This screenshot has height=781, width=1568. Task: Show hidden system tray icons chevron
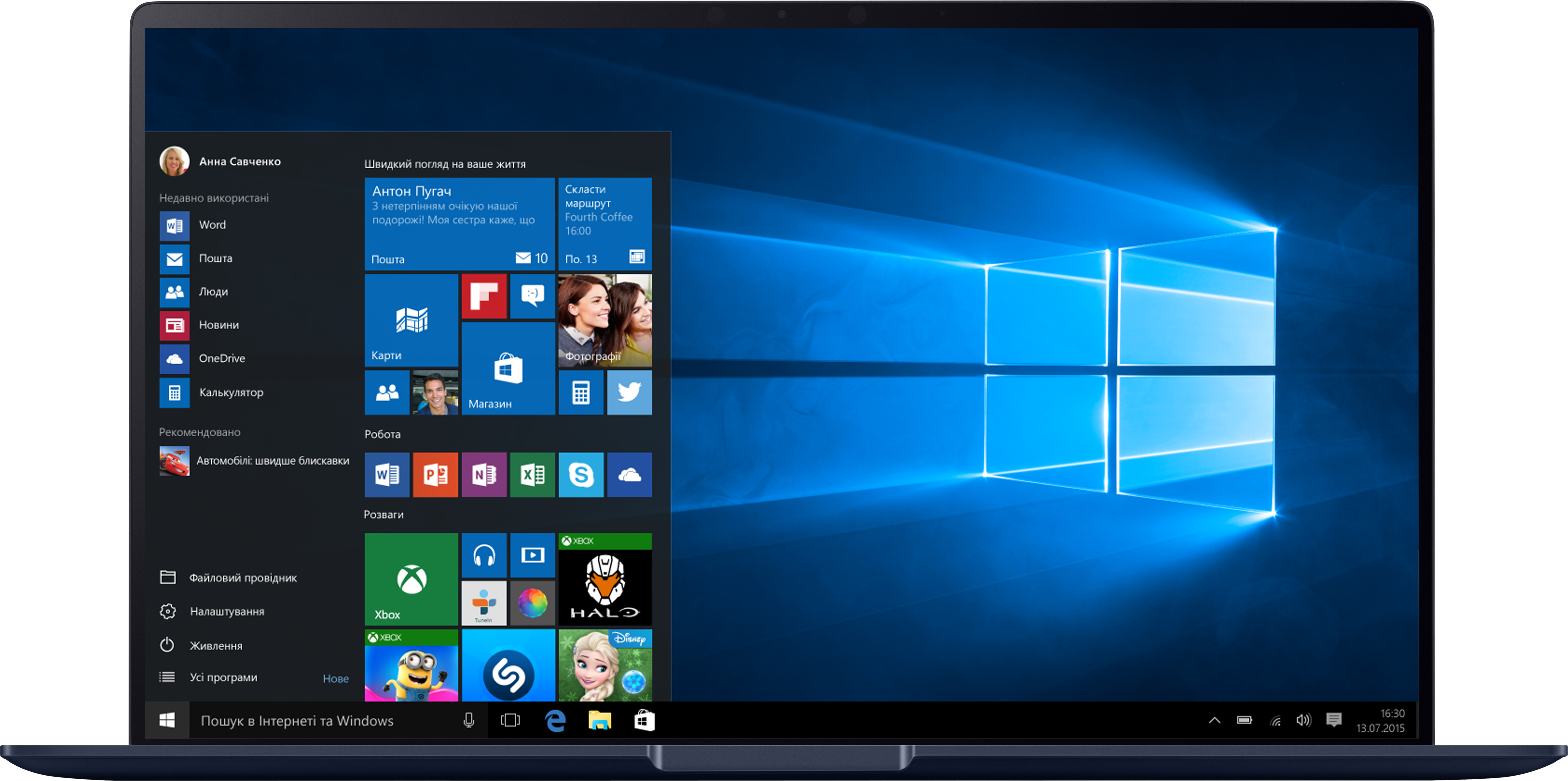click(x=1214, y=721)
